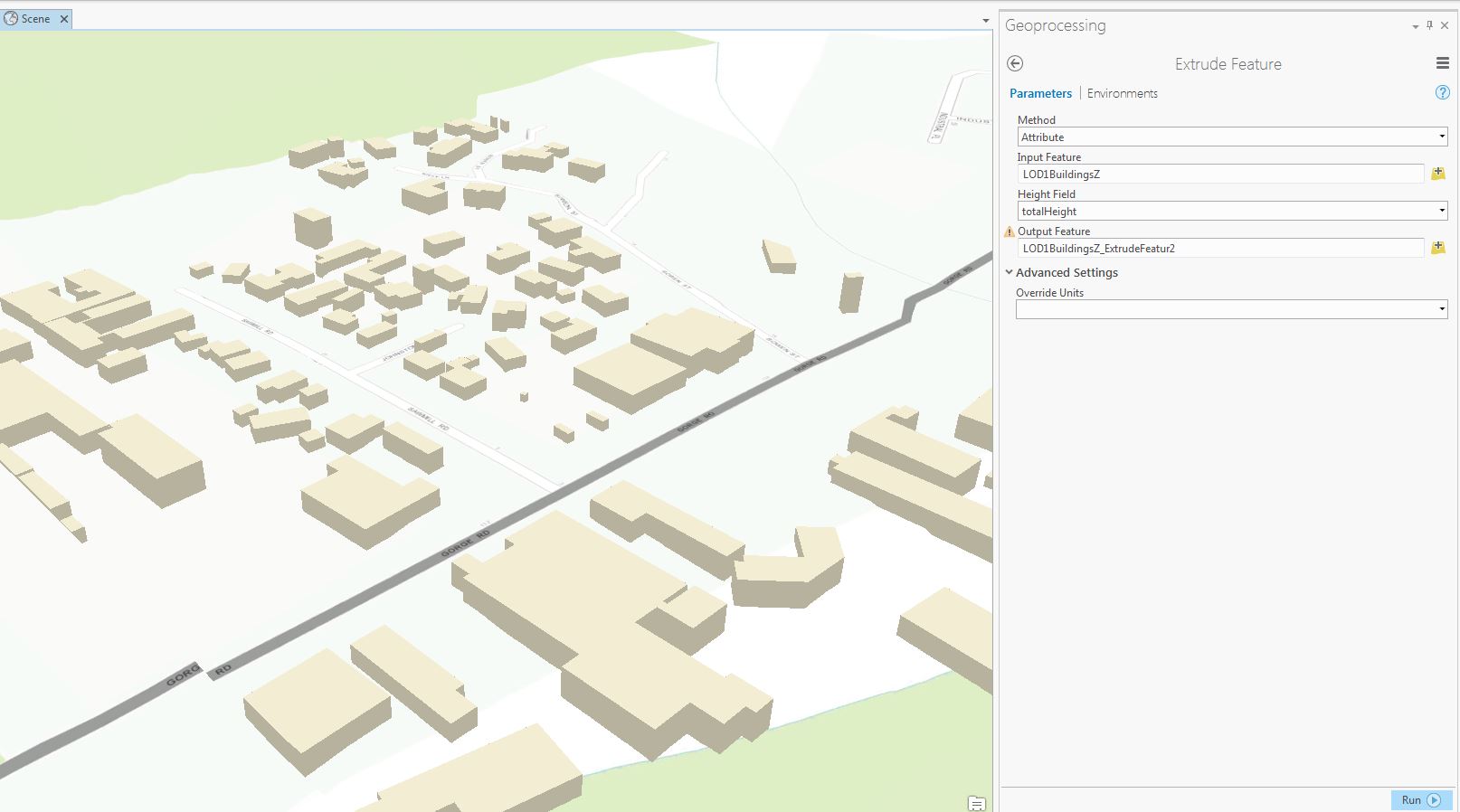1460x812 pixels.
Task: Edit the Input Feature field LOD1BuildingsZ
Action: [1220, 174]
